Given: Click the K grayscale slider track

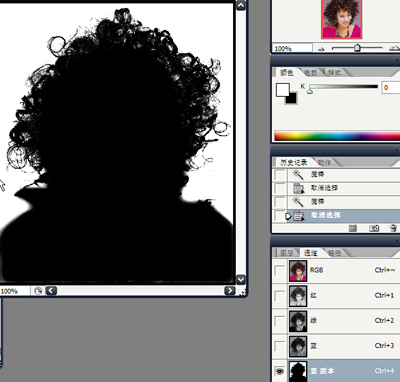Looking at the screenshot, I should [343, 87].
